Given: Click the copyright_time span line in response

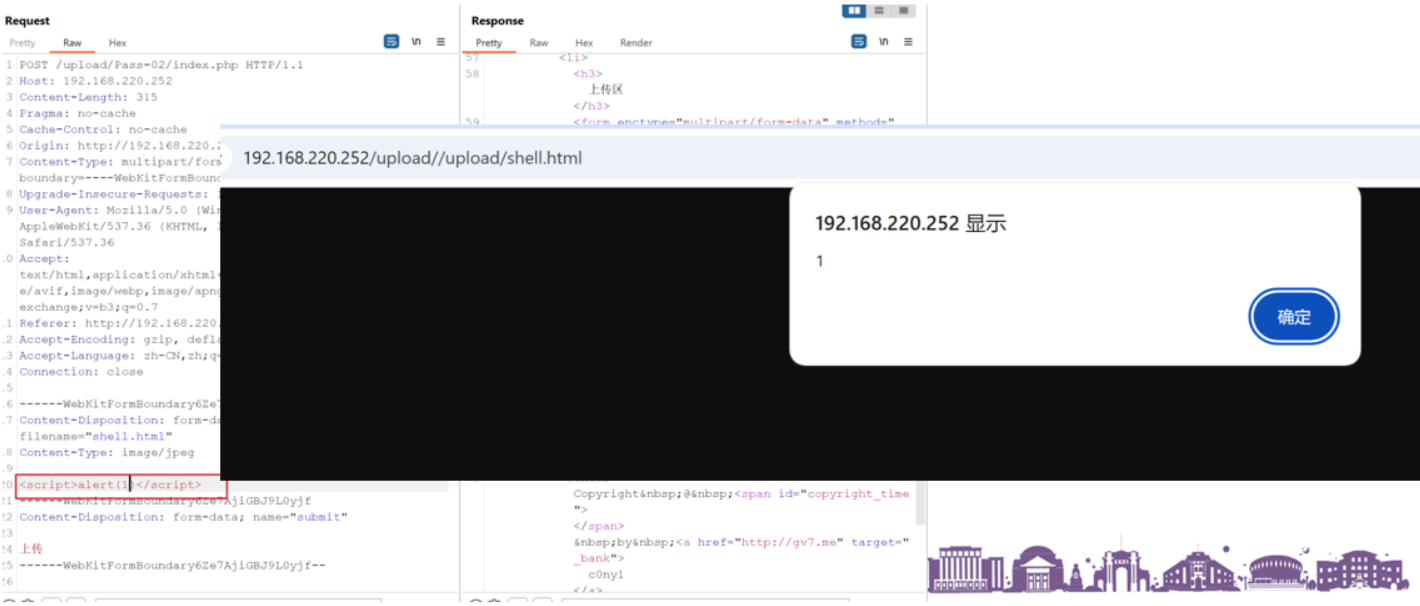Looking at the screenshot, I should 741,494.
